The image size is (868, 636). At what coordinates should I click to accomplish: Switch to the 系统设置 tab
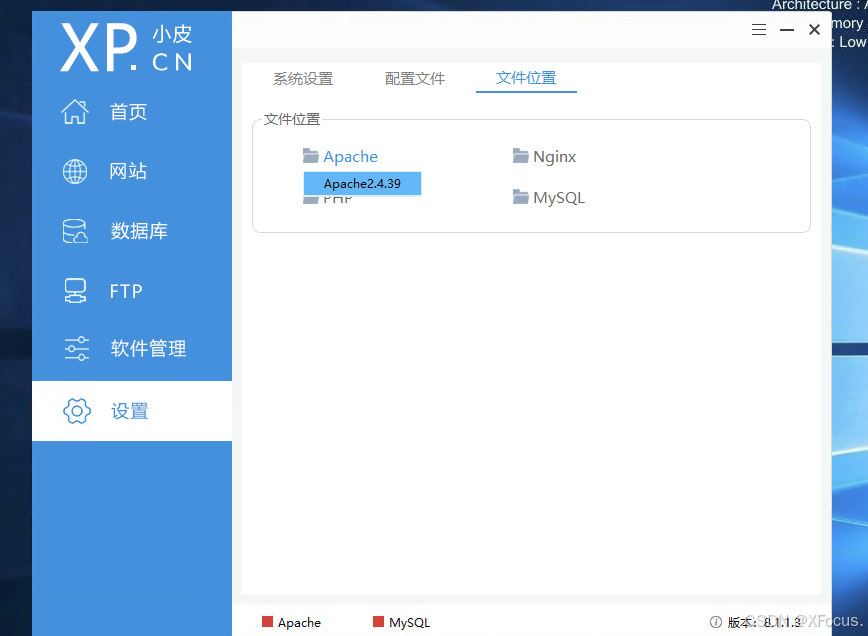pyautogui.click(x=303, y=79)
